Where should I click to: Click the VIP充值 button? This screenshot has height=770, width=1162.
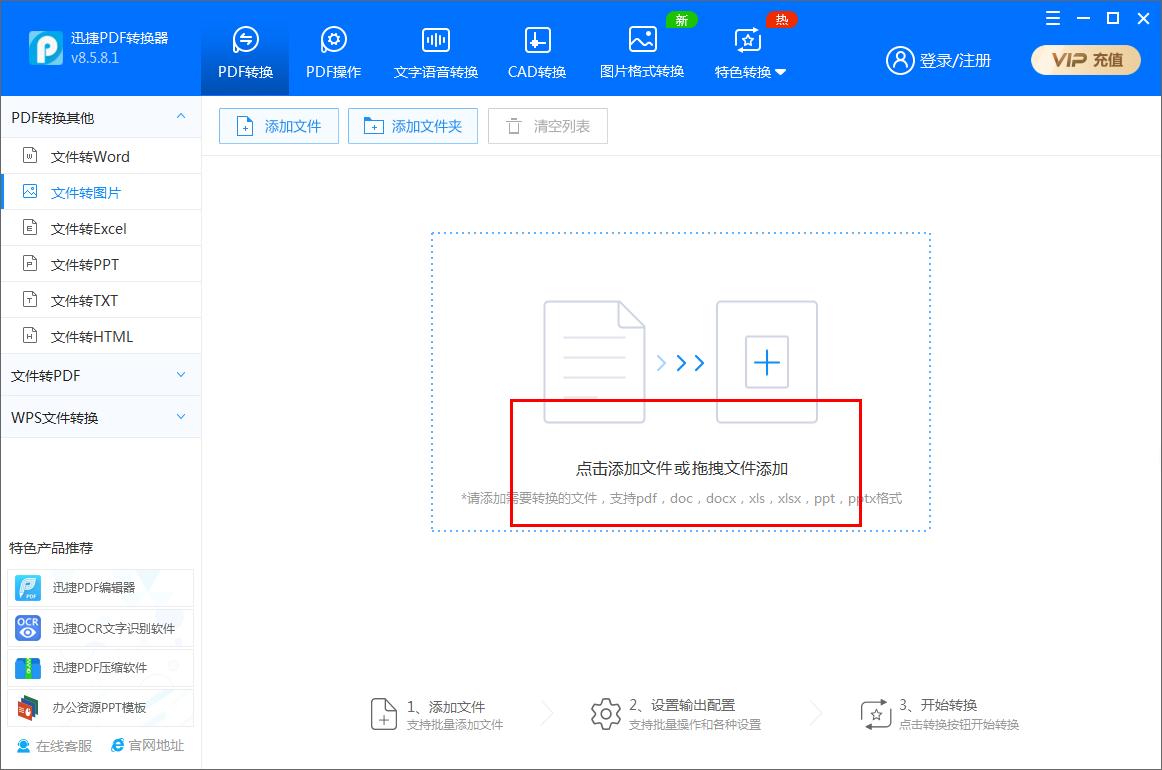point(1085,60)
